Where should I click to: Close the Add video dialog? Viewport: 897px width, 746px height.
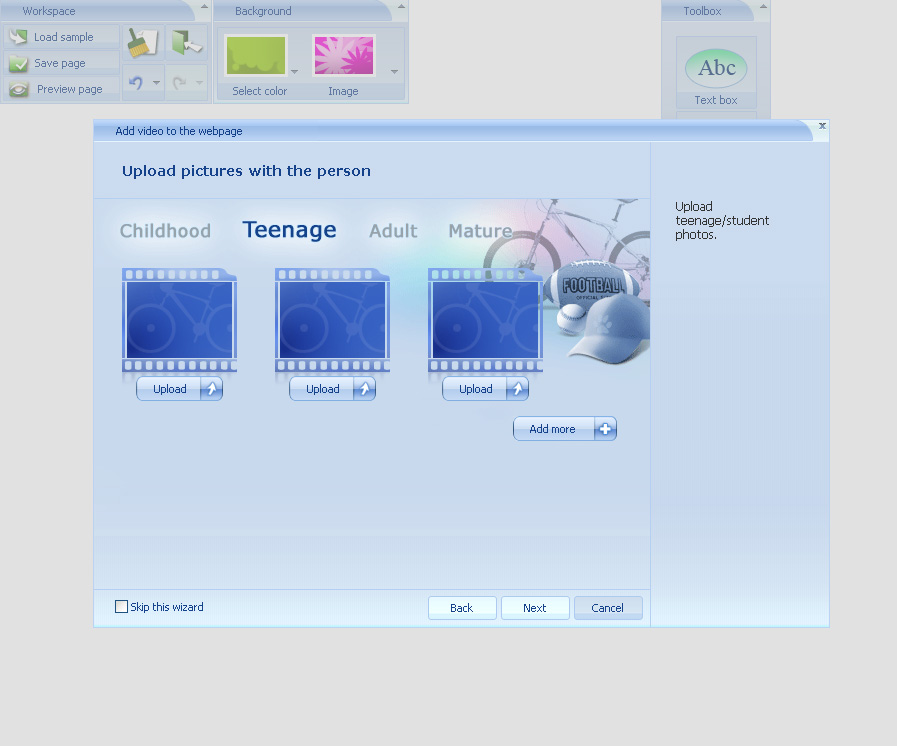pos(822,125)
